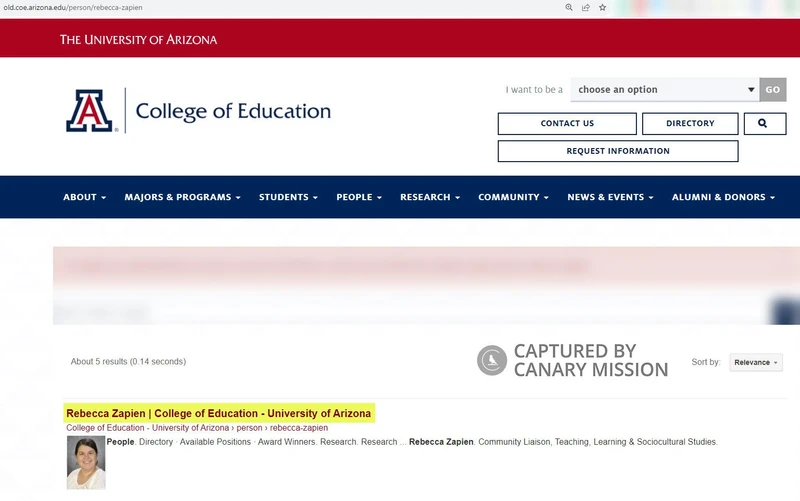This screenshot has width=800, height=501.
Task: Click the browser zoom magnifier icon
Action: [569, 7]
